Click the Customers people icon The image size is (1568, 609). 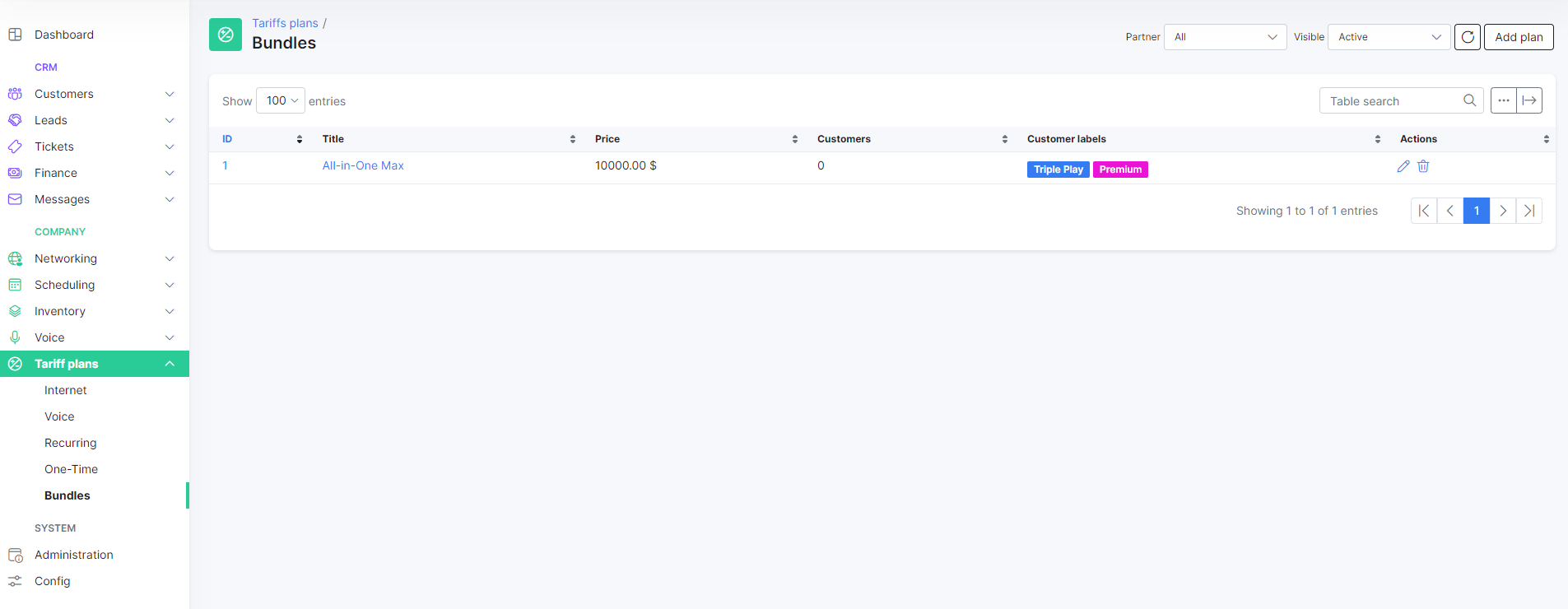tap(15, 94)
